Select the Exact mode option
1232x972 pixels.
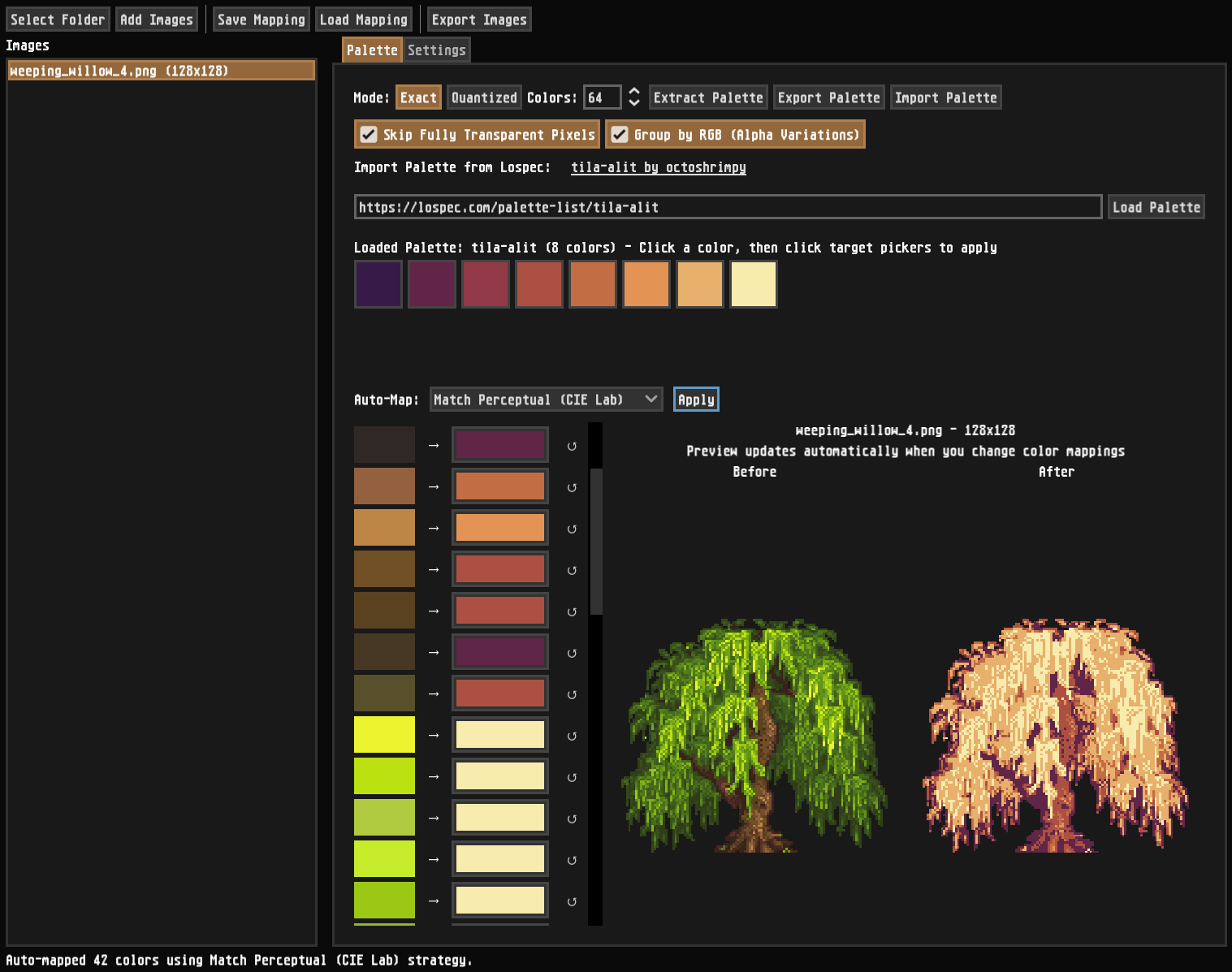click(x=418, y=97)
